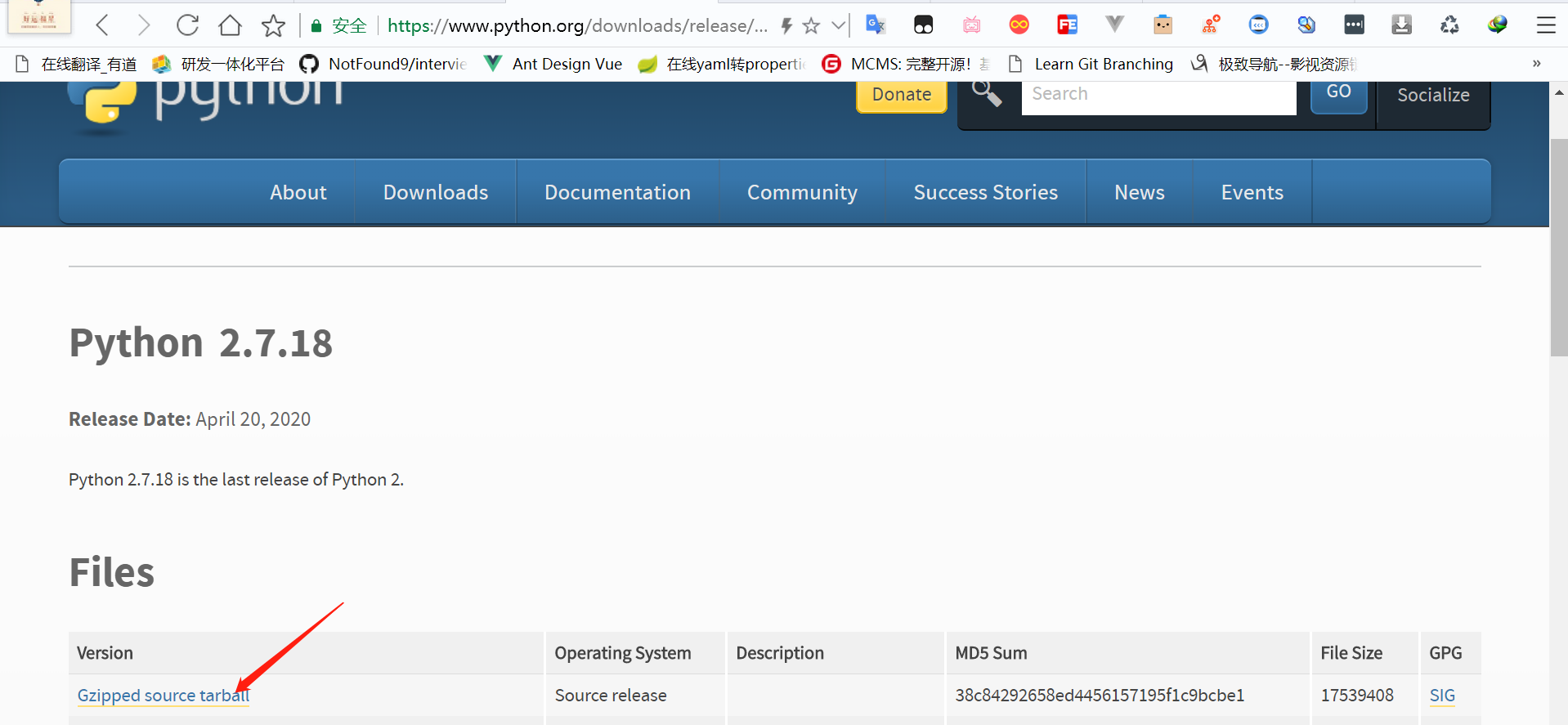
Task: Click the blue highlighter globe extension icon
Action: click(1306, 25)
